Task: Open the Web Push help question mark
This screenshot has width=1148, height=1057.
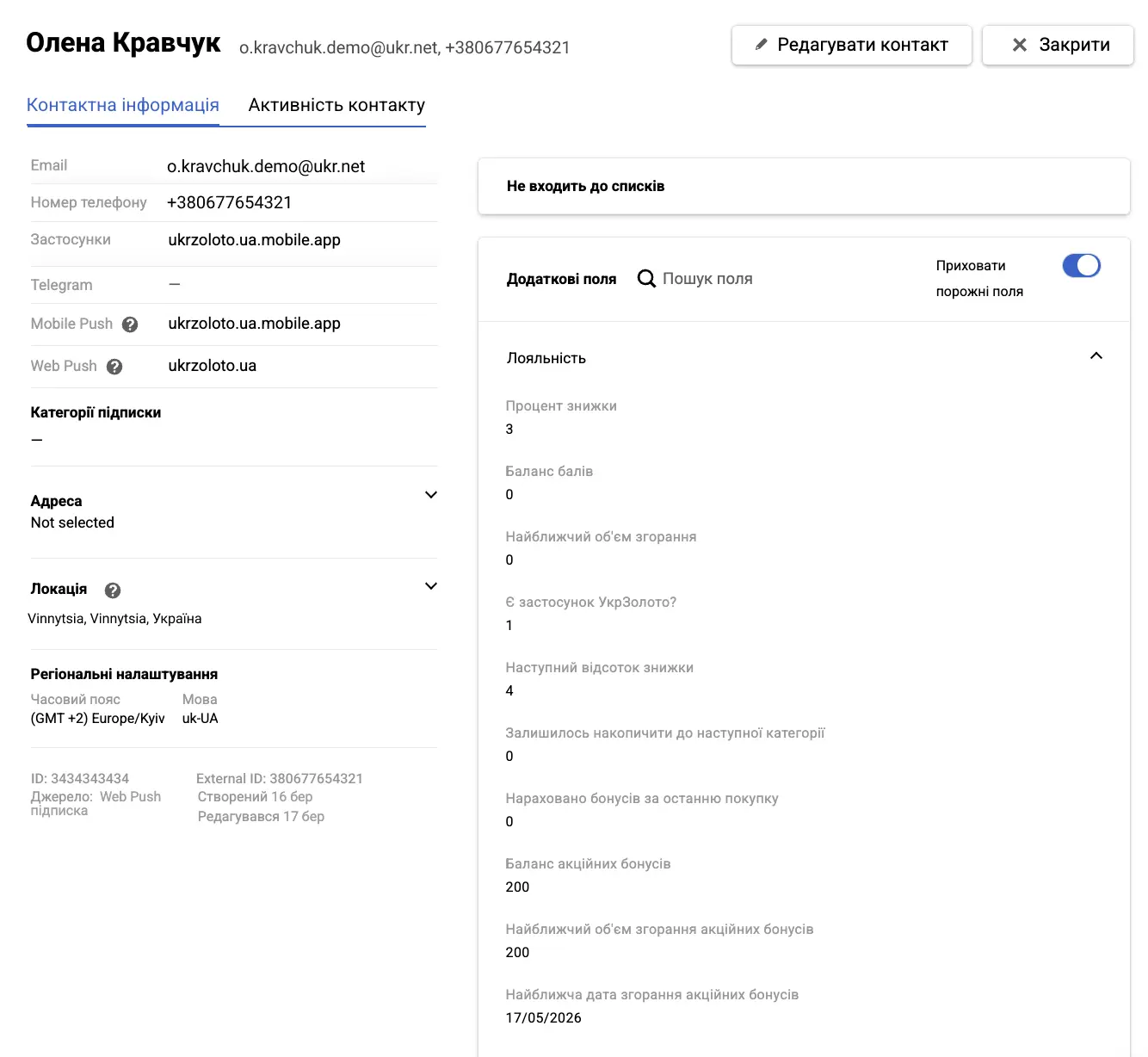Action: coord(114,367)
